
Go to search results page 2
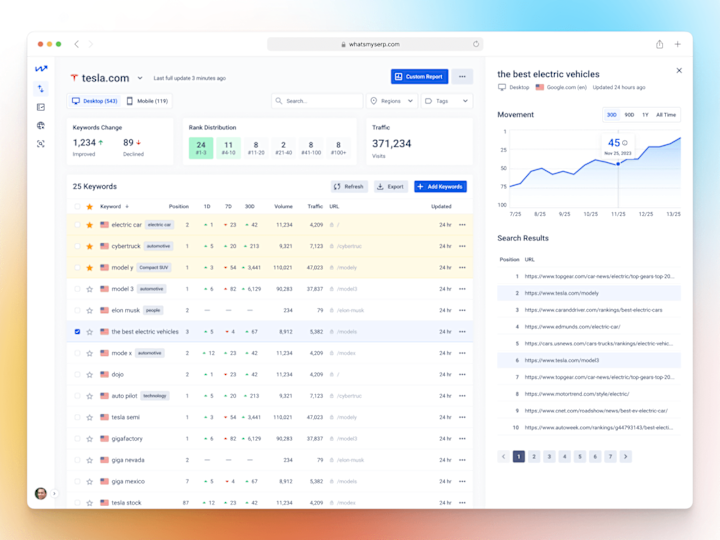[x=534, y=456]
